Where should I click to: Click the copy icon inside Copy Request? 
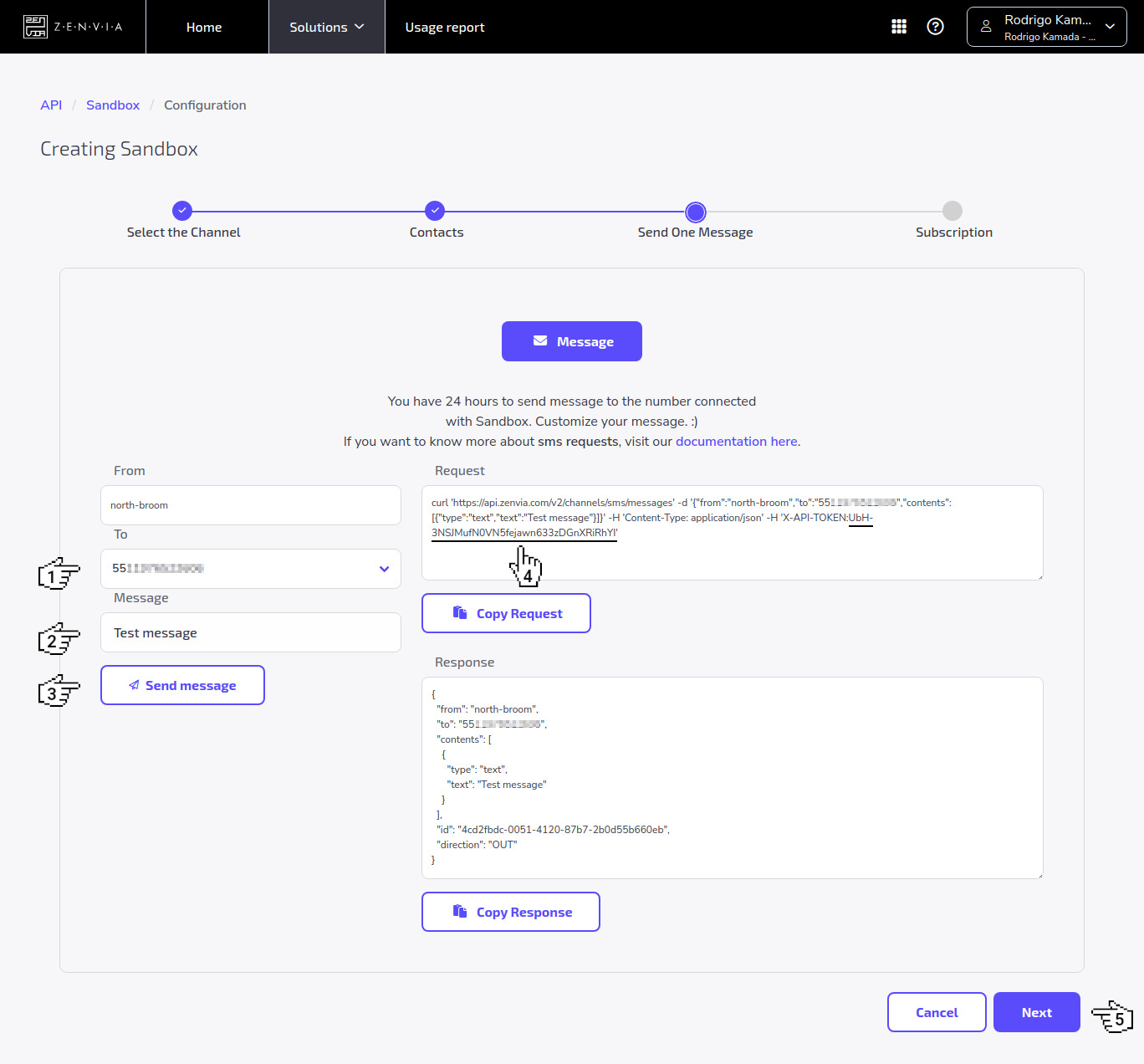pos(461,613)
